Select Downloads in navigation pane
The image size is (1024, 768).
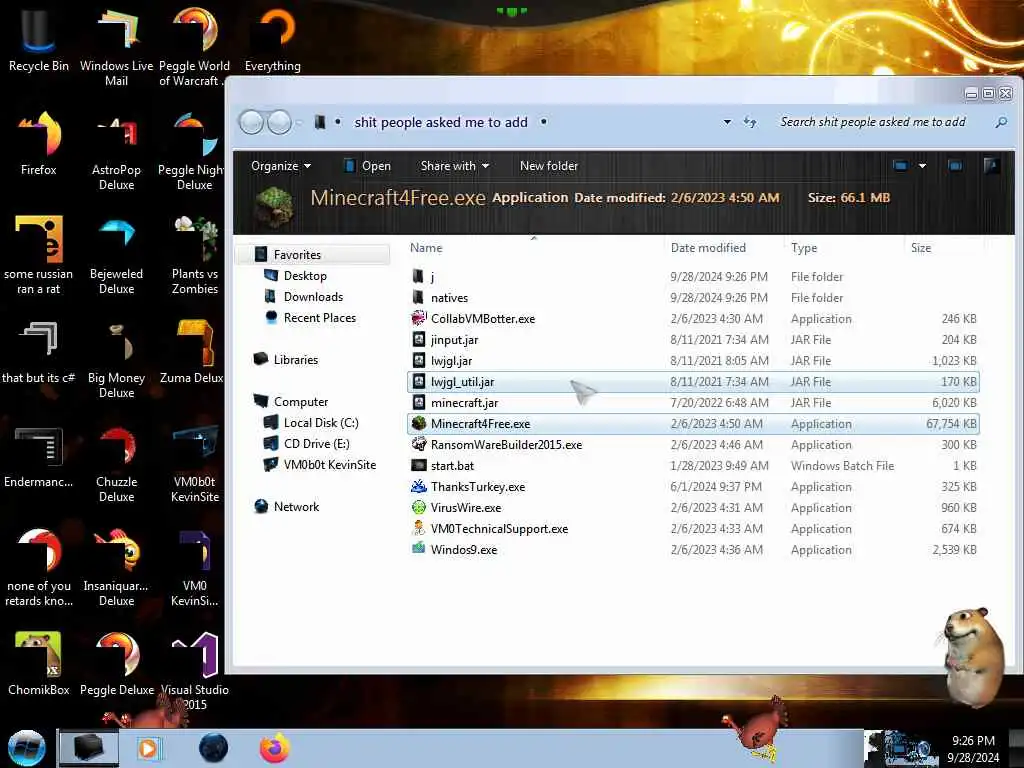(313, 296)
